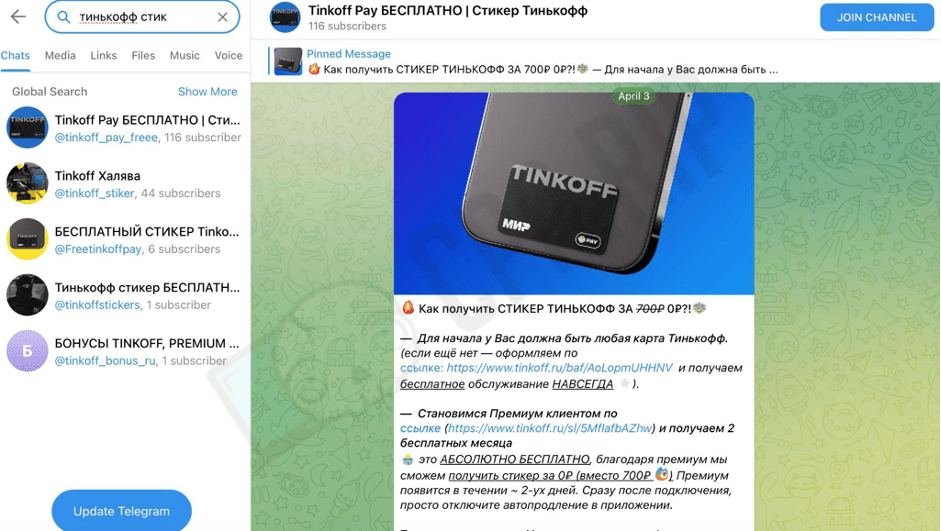
Task: Switch to the Links tab
Action: pos(103,55)
